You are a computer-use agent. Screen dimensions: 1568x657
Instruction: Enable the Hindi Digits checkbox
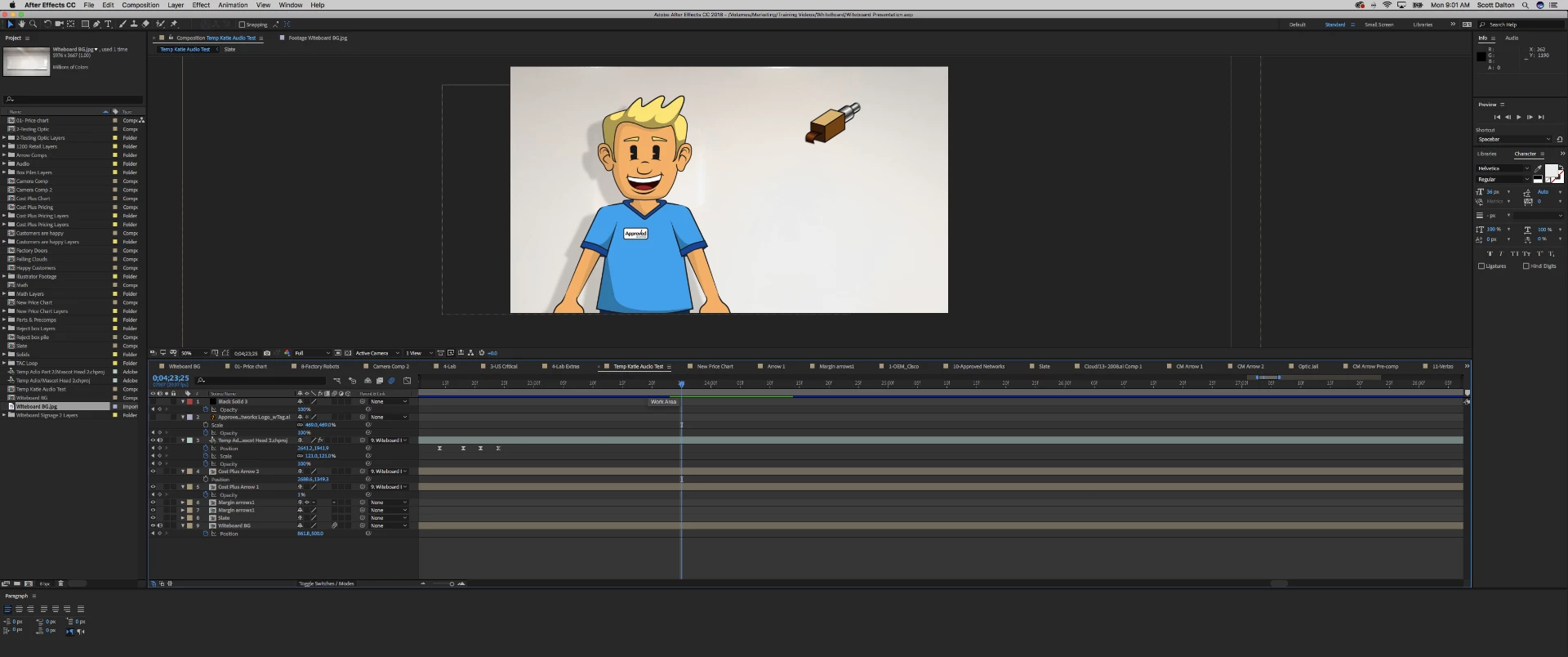pos(1526,266)
